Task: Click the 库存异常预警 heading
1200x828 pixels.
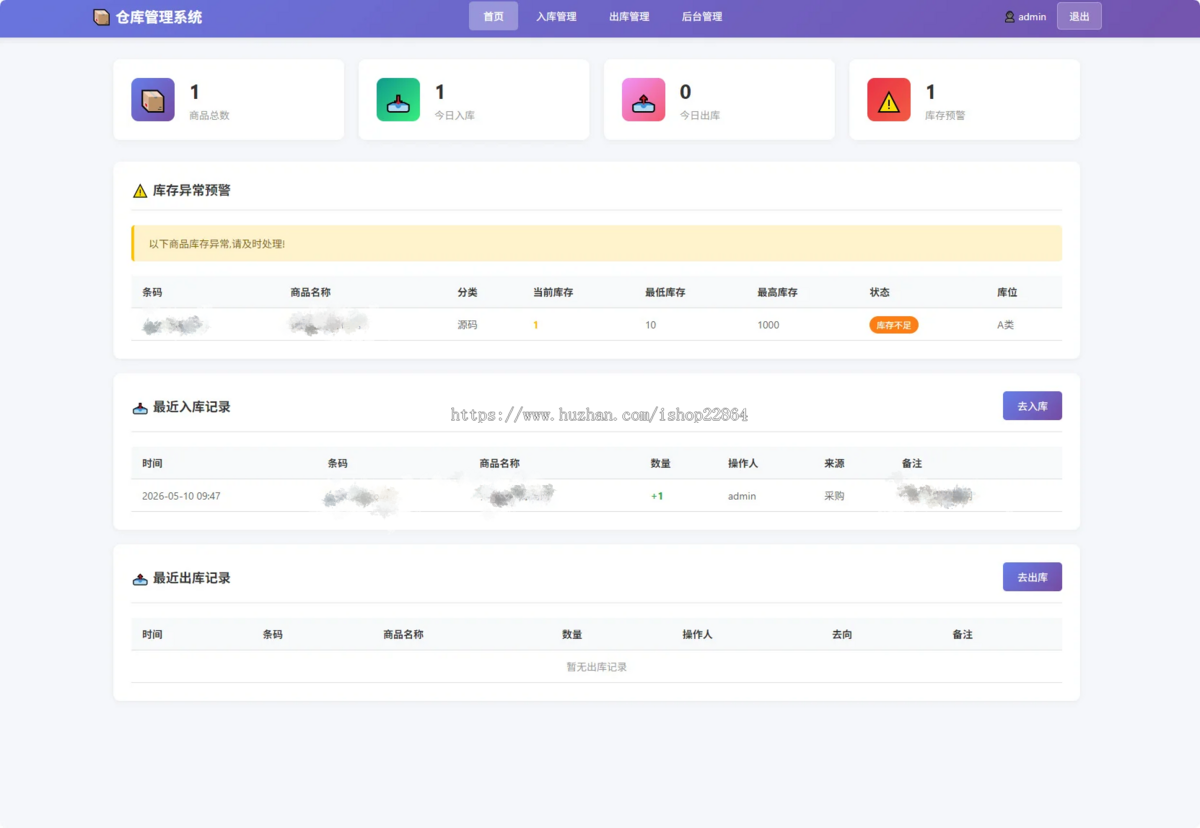Action: click(192, 190)
